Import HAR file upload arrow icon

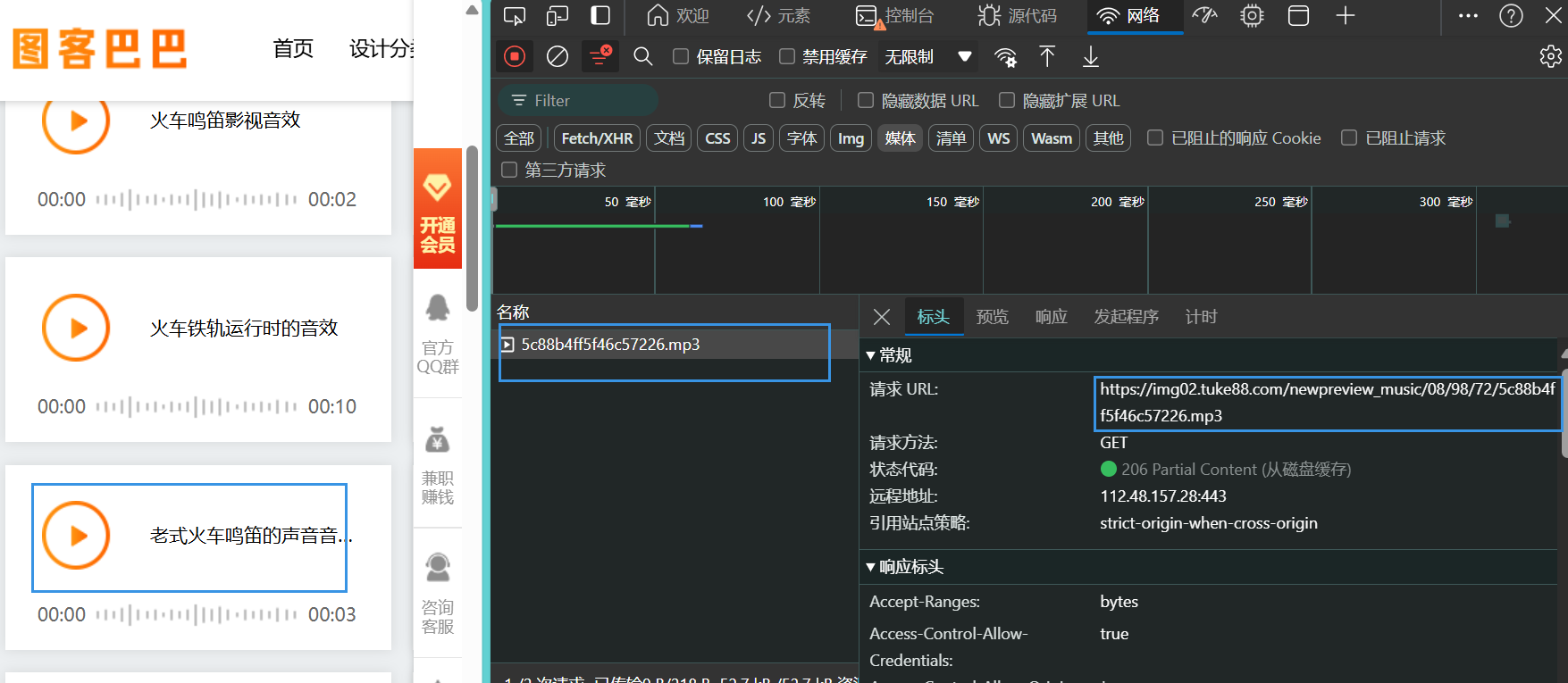point(1047,56)
